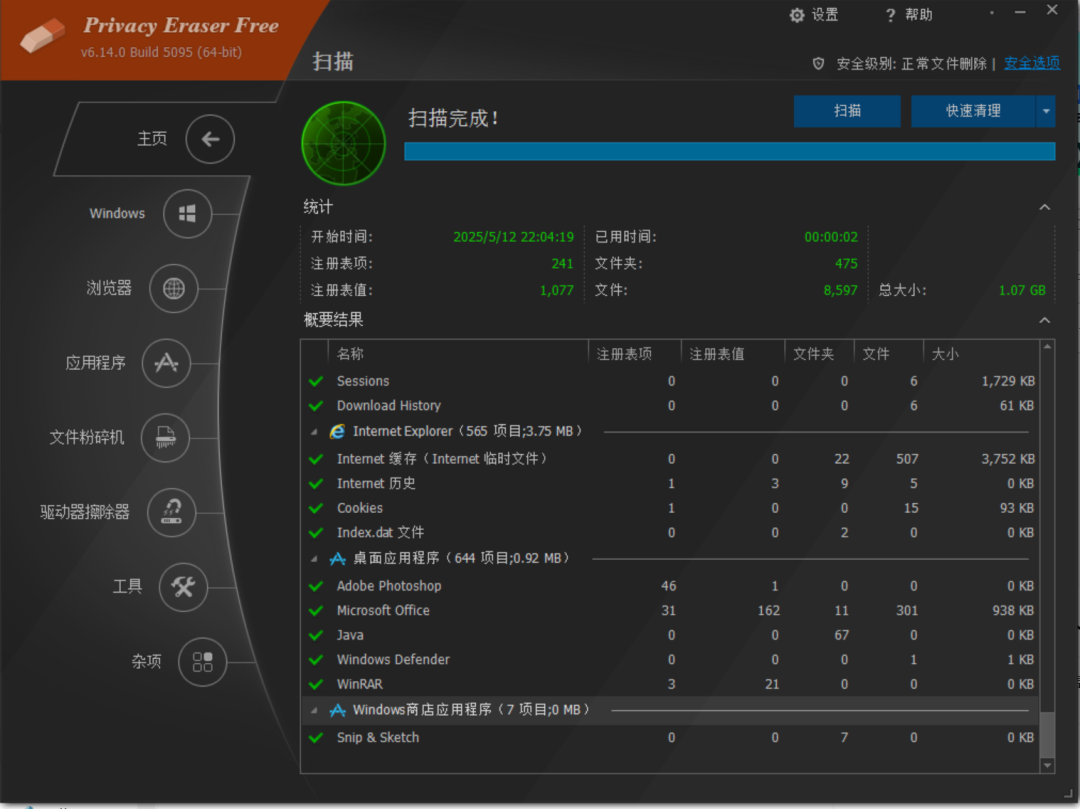Toggle the Microsoft Office checkmark
This screenshot has width=1080, height=809.
tap(316, 611)
